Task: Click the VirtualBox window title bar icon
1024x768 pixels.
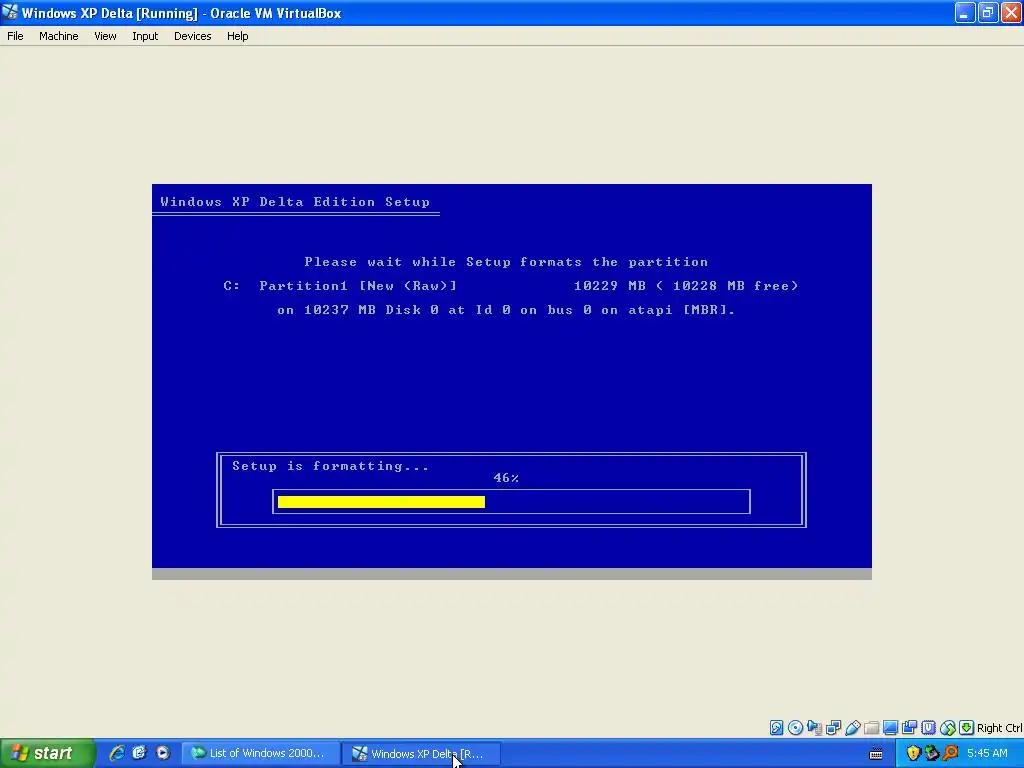Action: pos(10,12)
